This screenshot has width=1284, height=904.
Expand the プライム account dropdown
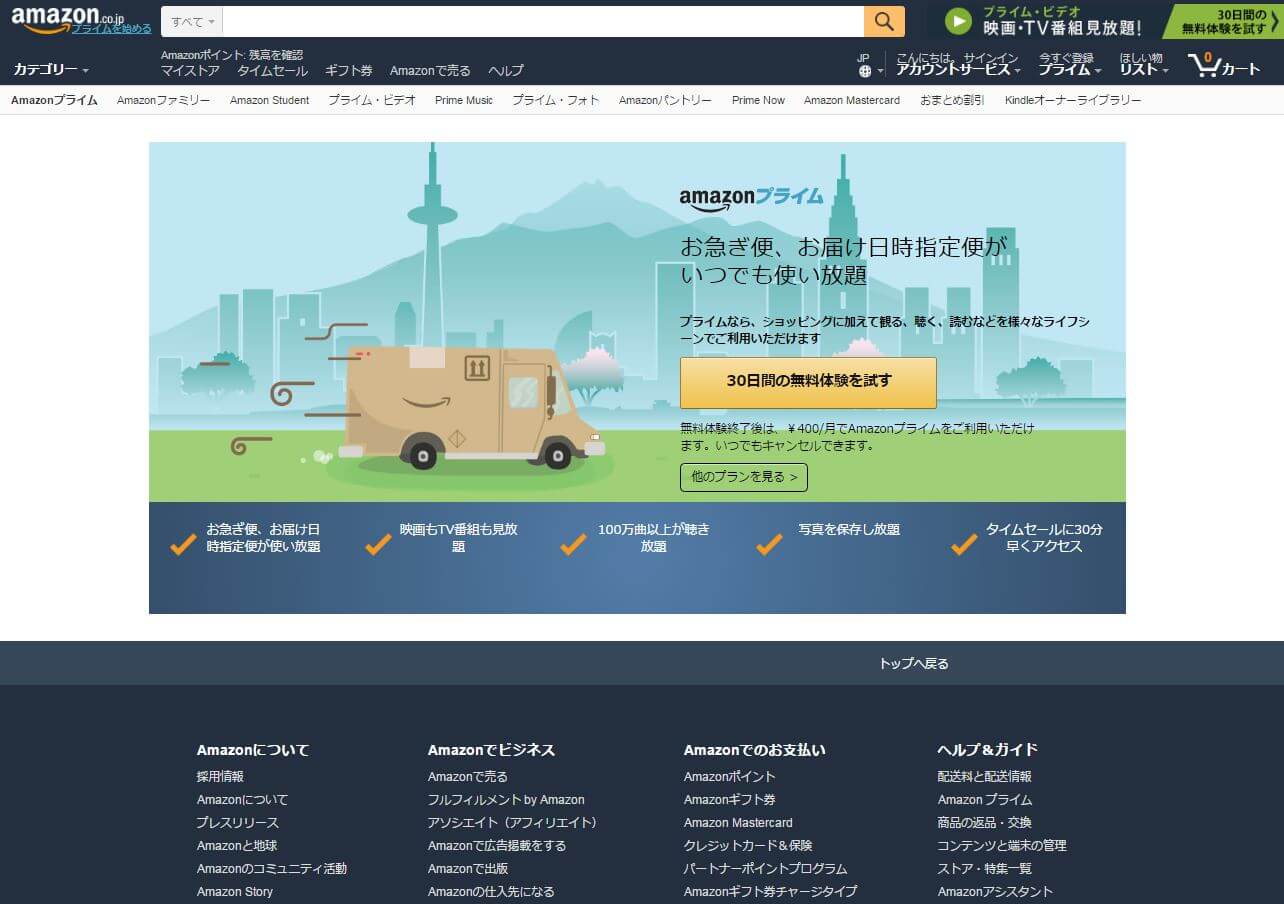click(x=1069, y=69)
